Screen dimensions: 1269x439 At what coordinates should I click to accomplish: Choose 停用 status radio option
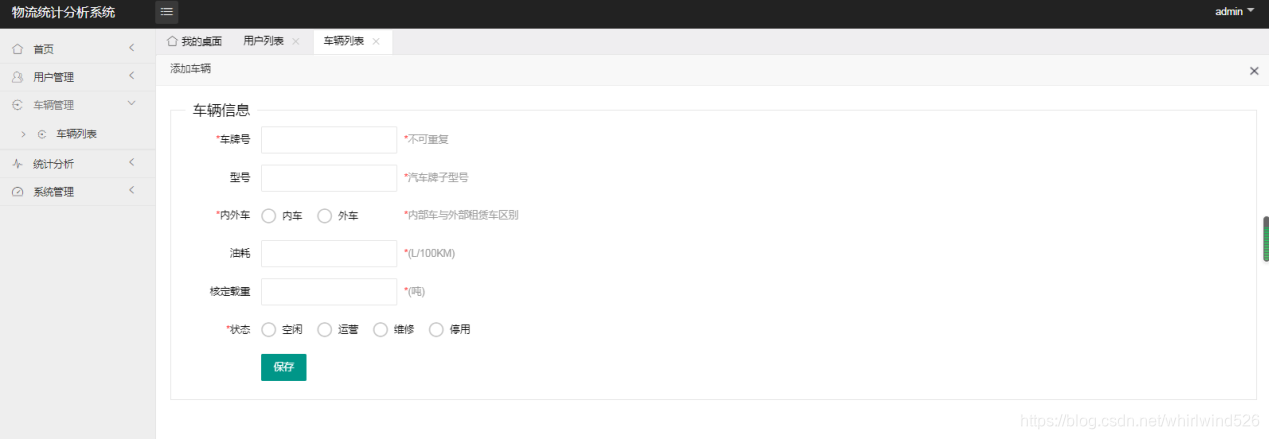click(x=437, y=329)
